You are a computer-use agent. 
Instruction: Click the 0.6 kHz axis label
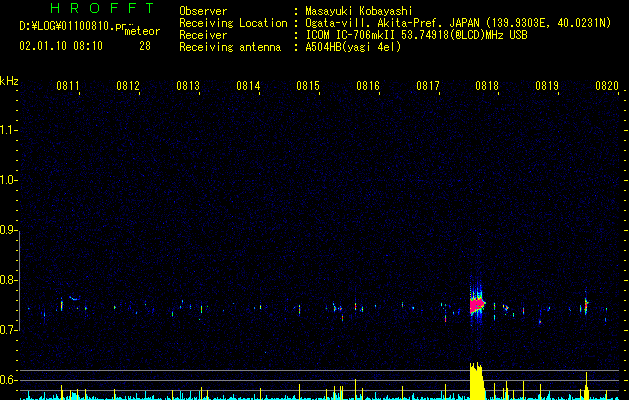(7, 380)
